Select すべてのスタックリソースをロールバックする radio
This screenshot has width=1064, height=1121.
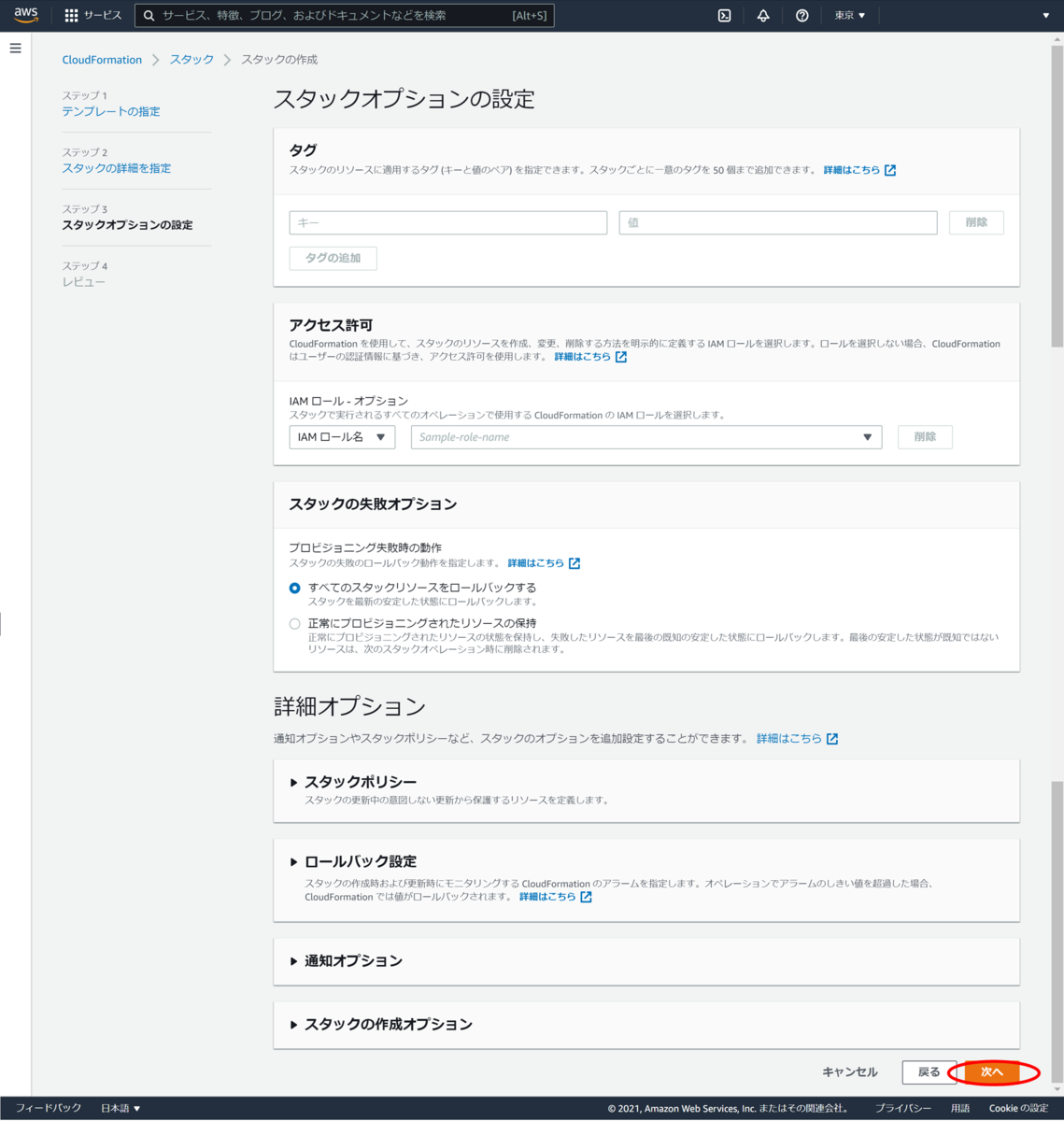click(294, 589)
